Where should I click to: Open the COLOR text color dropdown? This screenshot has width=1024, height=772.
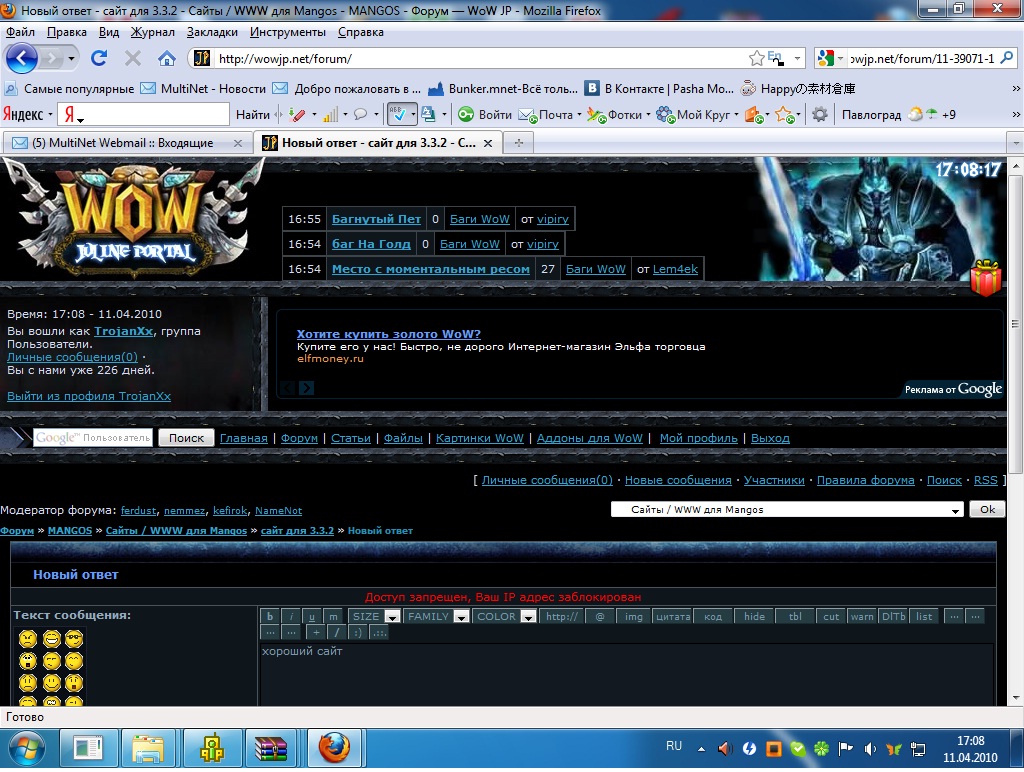pos(504,616)
